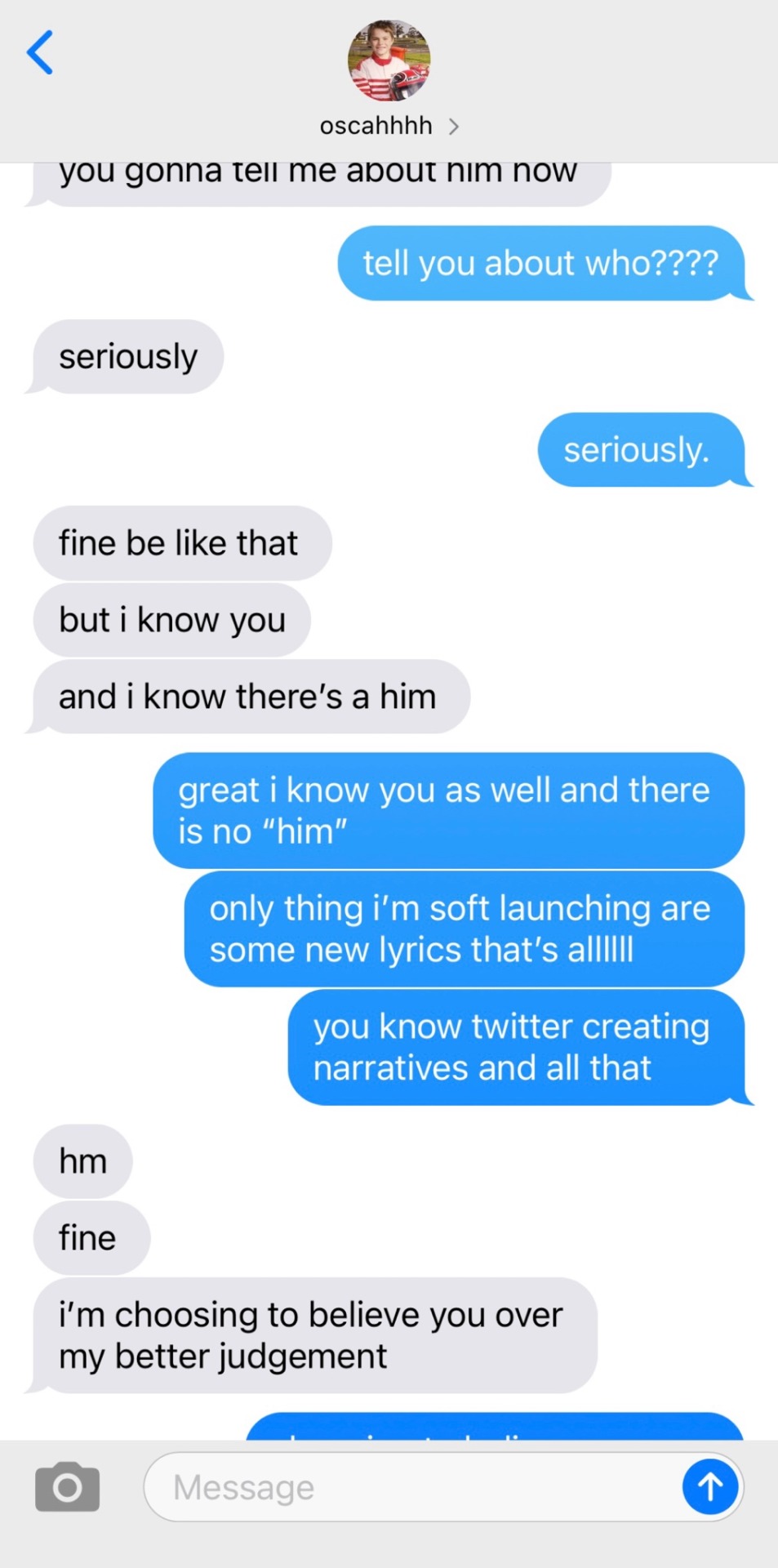Select the 'tell you about who????' bubble

(x=542, y=263)
